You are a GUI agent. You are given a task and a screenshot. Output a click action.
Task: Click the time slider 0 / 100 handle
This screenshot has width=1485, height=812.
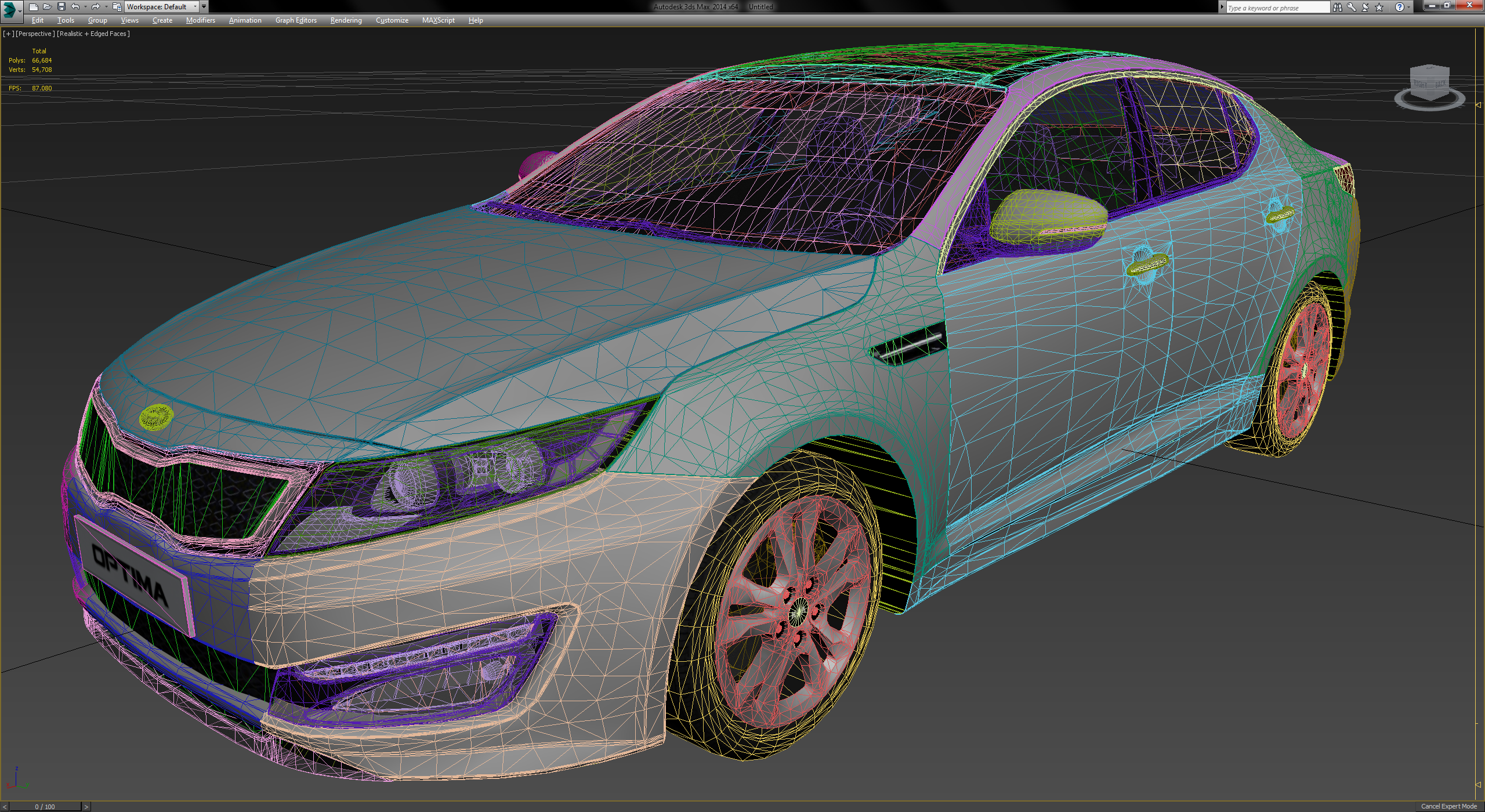(x=45, y=807)
